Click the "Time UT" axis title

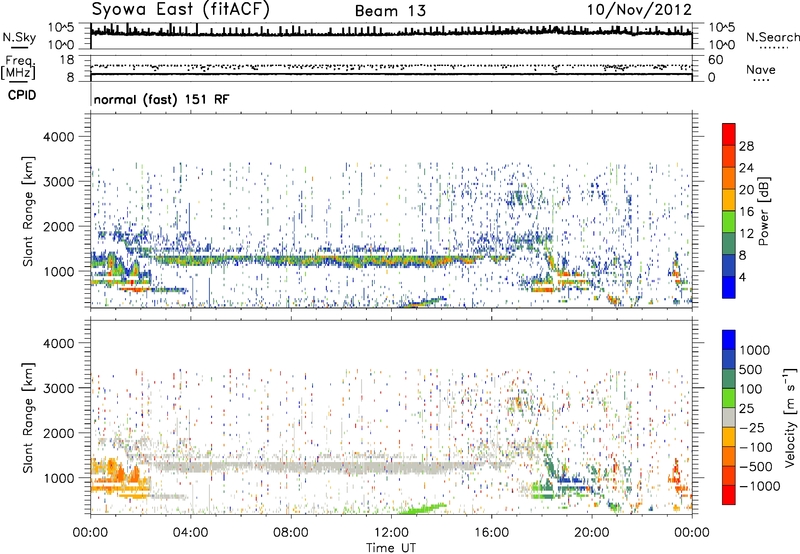coord(391,548)
